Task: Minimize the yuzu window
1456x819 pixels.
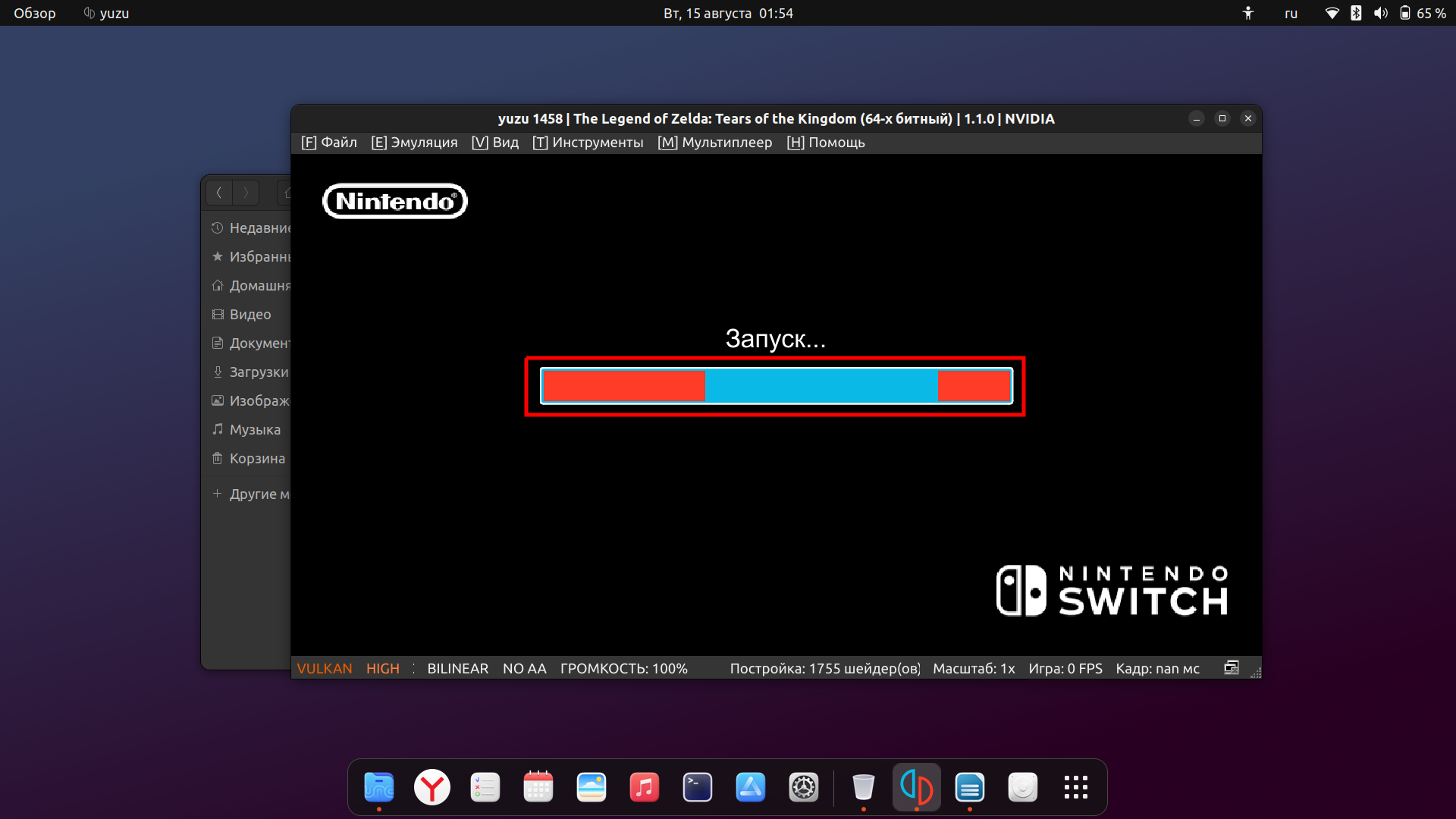Action: (x=1197, y=118)
